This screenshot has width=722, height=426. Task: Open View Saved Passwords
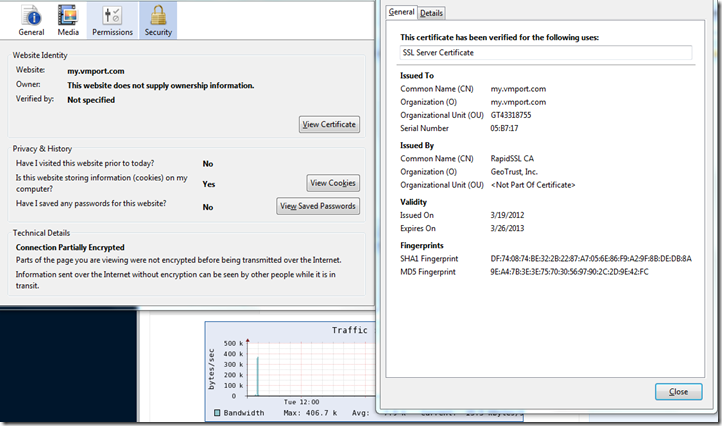[318, 206]
